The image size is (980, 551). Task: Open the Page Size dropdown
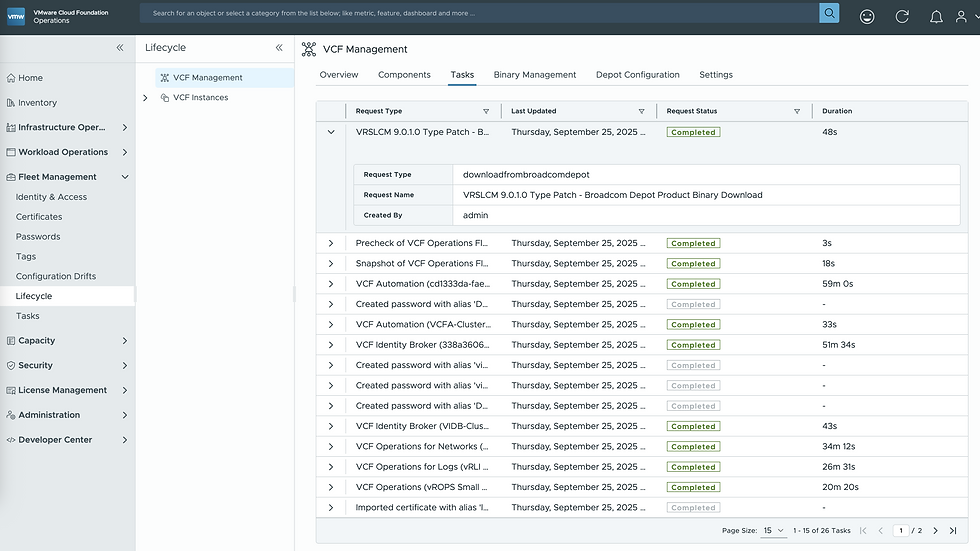coord(773,531)
